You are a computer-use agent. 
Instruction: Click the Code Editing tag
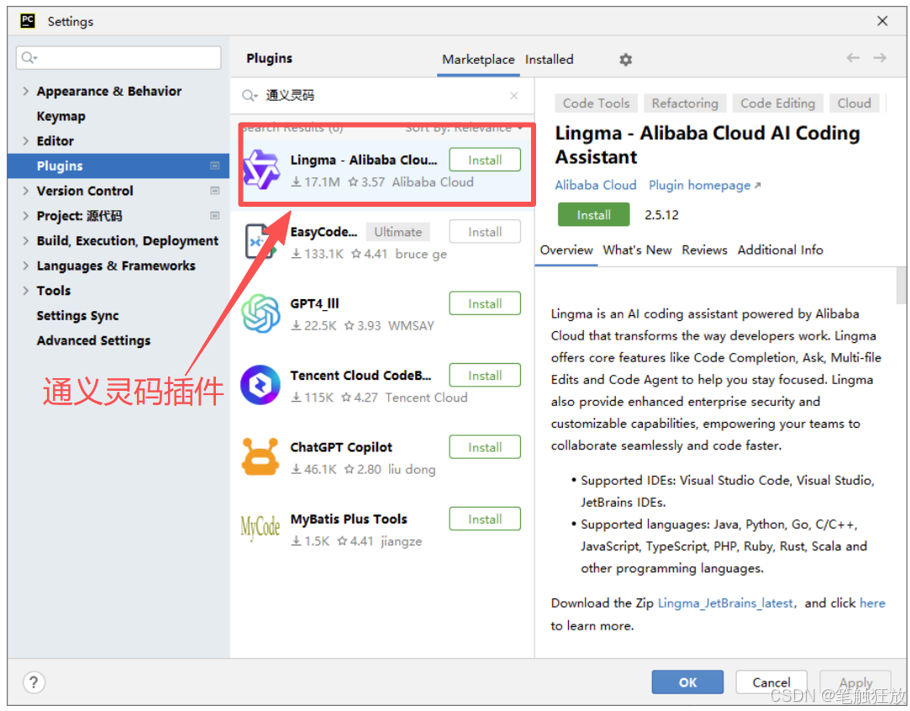pyautogui.click(x=778, y=103)
